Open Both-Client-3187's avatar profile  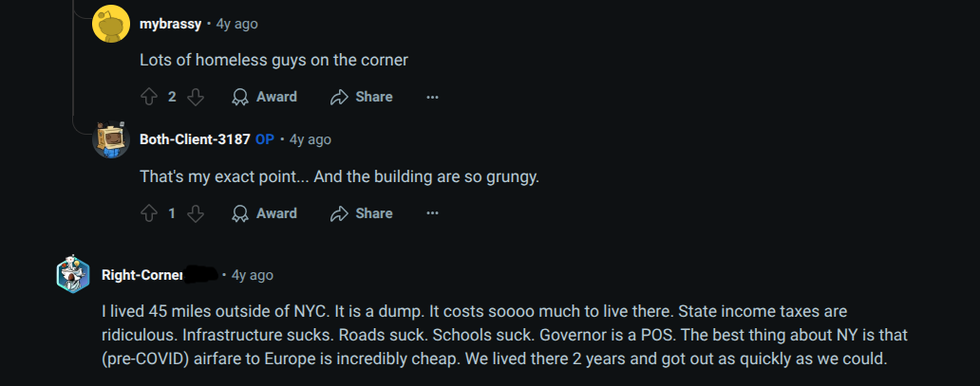point(111,140)
